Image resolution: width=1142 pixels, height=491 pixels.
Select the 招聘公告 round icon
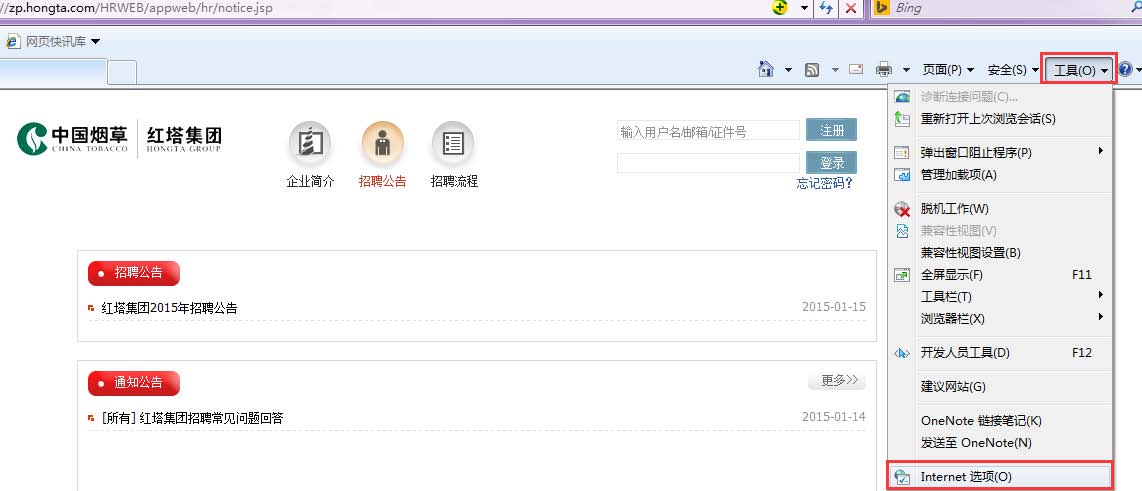tap(382, 144)
